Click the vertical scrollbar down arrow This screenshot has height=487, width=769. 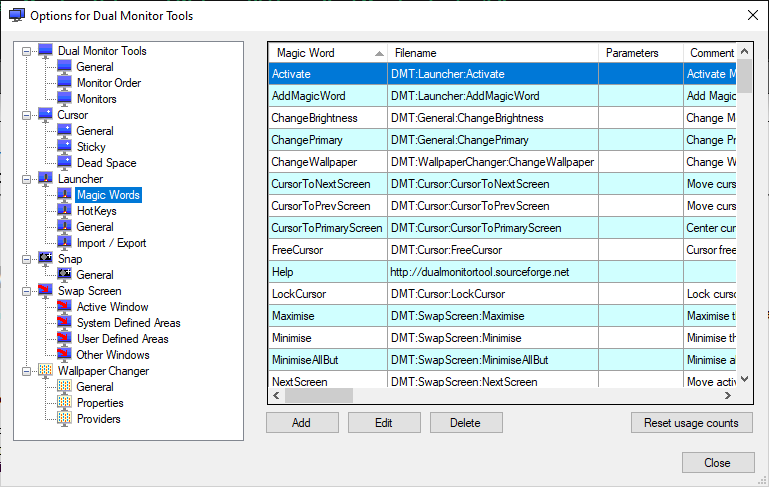pos(744,379)
